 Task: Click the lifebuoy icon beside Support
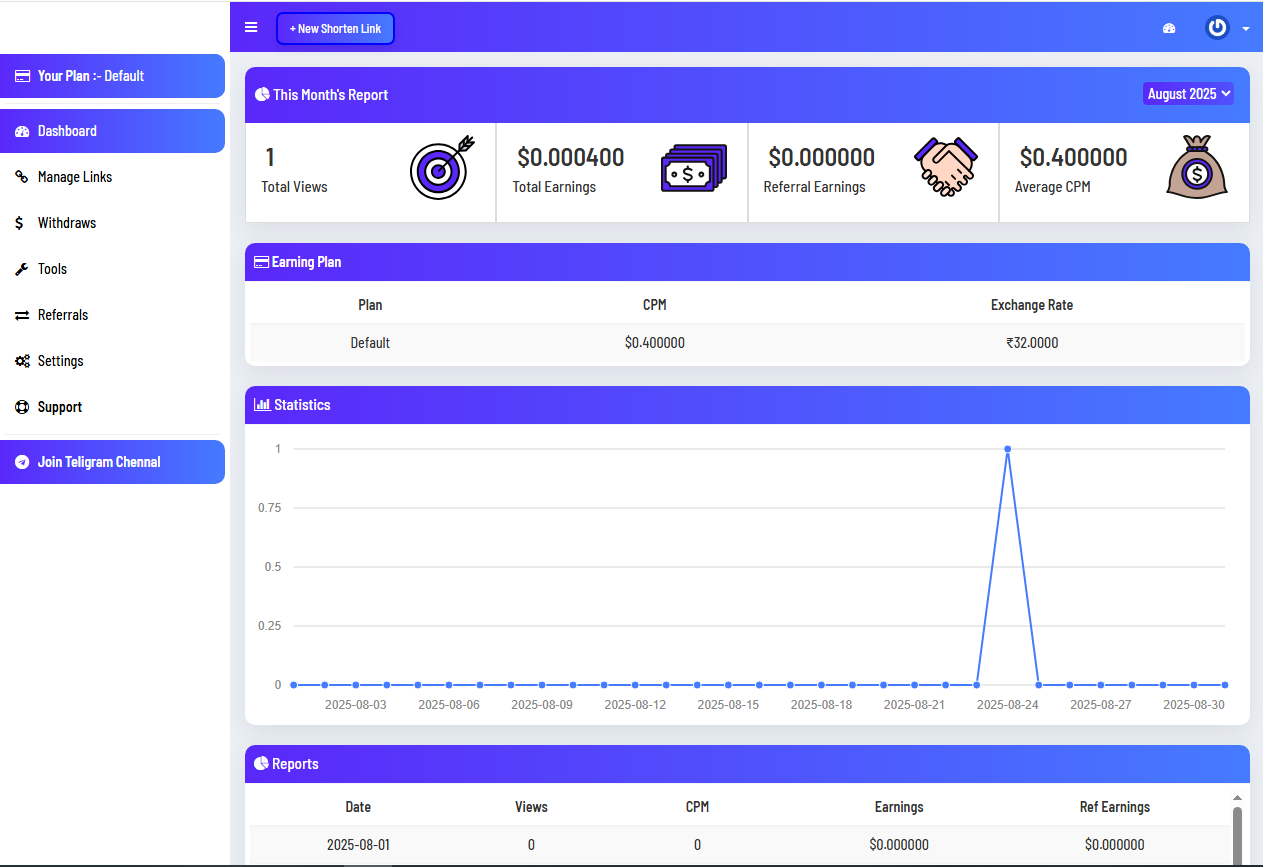[21, 407]
